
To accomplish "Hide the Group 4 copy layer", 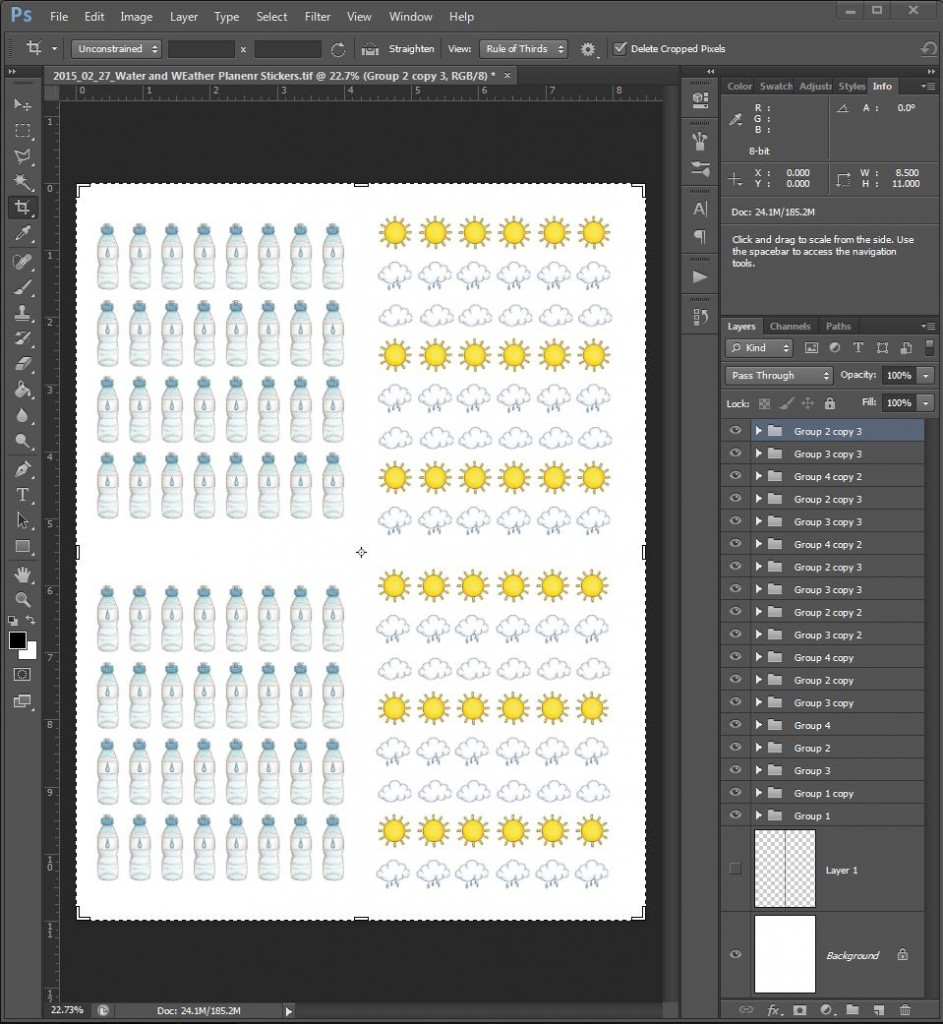I will [x=735, y=656].
